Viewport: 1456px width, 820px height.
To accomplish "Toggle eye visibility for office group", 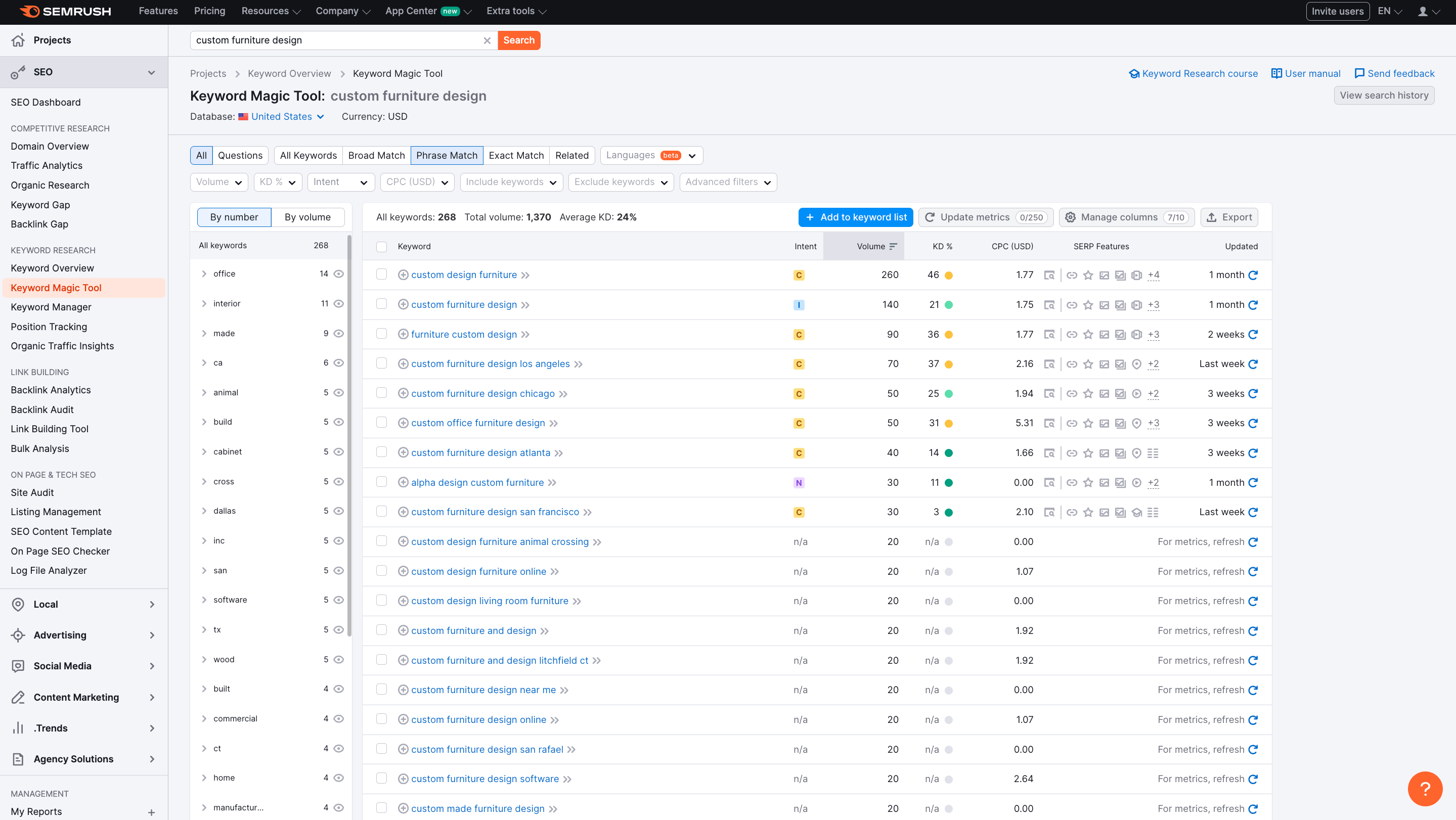I will 338,274.
